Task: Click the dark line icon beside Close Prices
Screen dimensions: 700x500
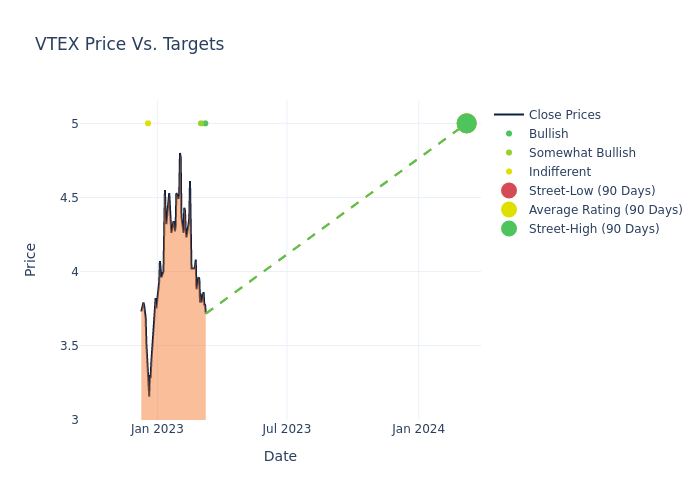Action: (x=509, y=115)
